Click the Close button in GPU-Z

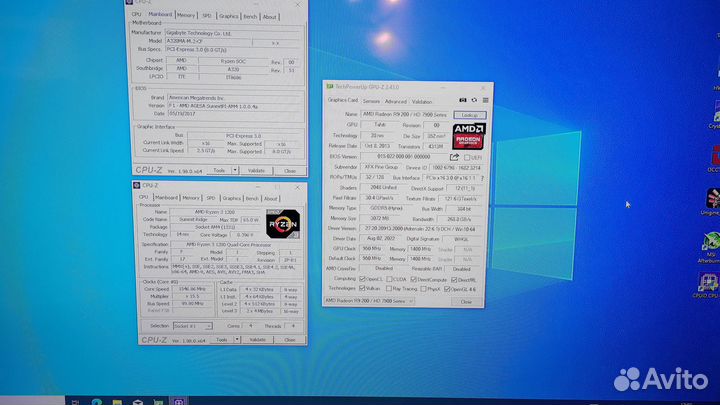point(466,302)
